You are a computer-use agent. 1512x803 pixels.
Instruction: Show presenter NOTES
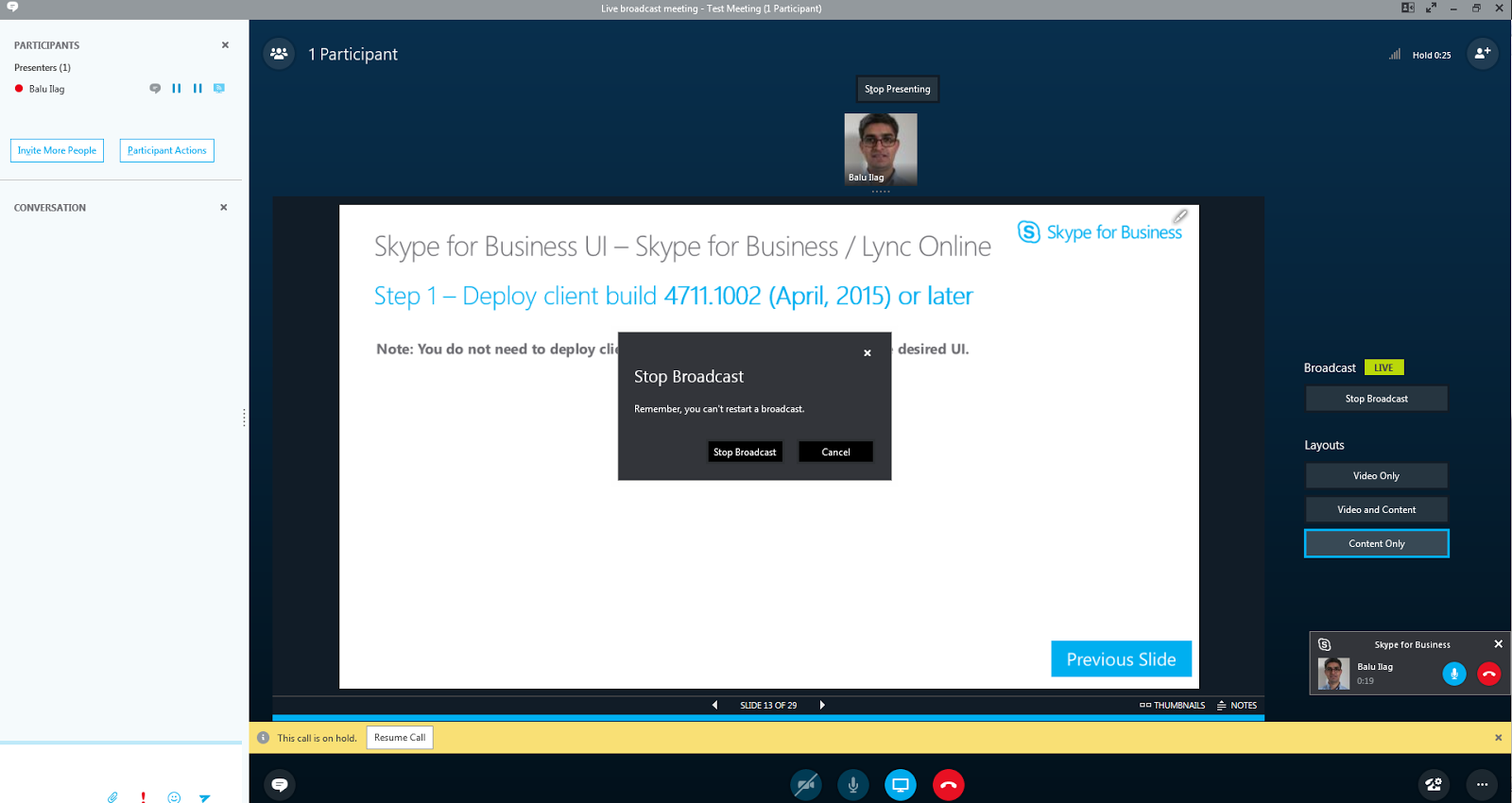click(x=1237, y=705)
